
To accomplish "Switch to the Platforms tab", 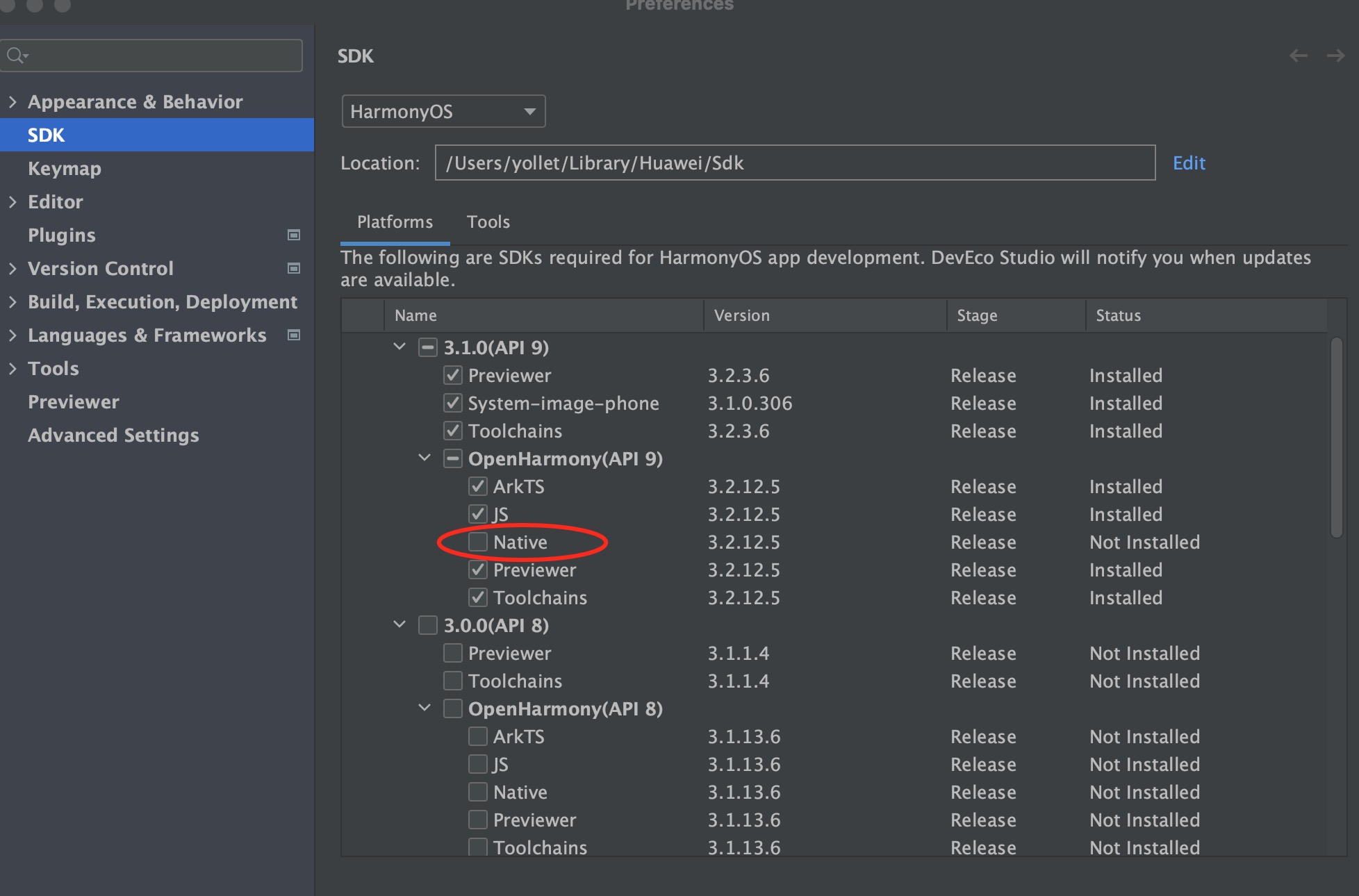I will (x=395, y=222).
